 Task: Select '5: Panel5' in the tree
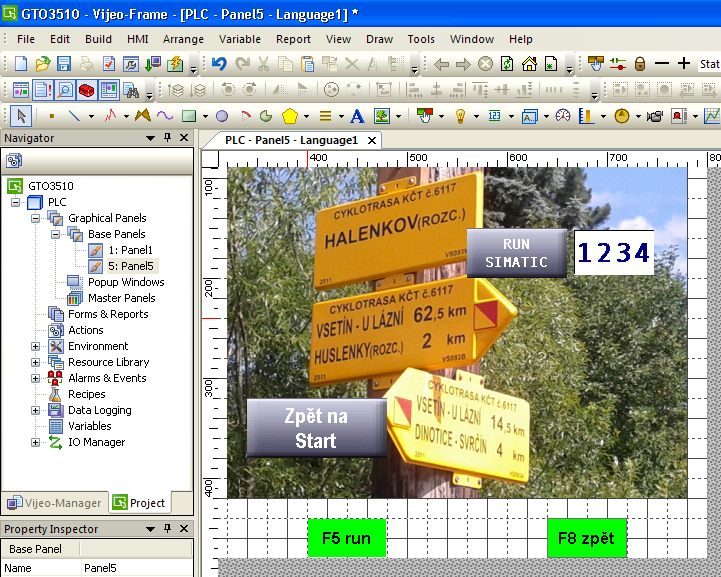click(x=131, y=266)
